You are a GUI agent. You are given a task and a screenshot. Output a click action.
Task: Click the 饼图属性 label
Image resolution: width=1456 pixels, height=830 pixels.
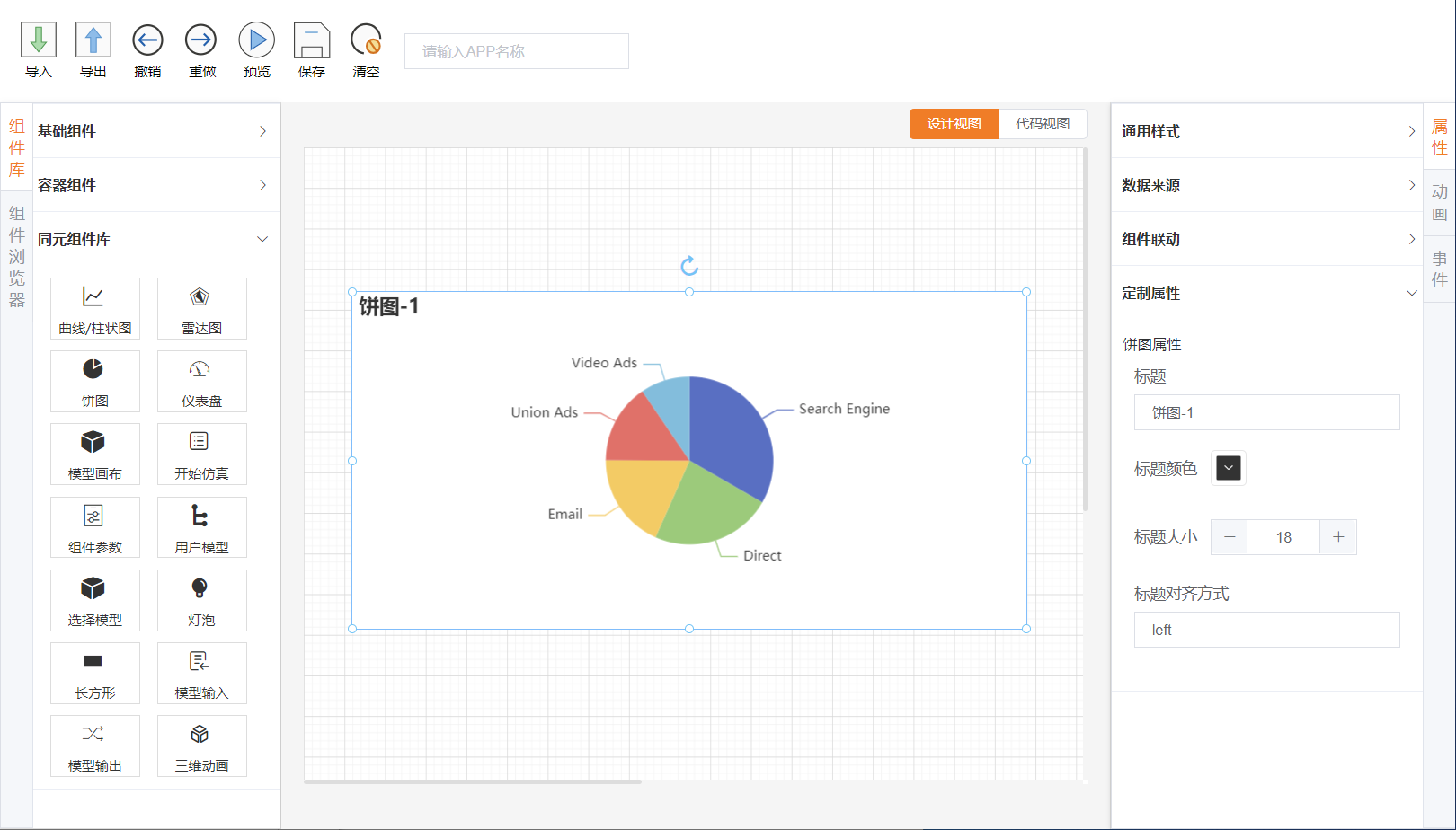1152,345
